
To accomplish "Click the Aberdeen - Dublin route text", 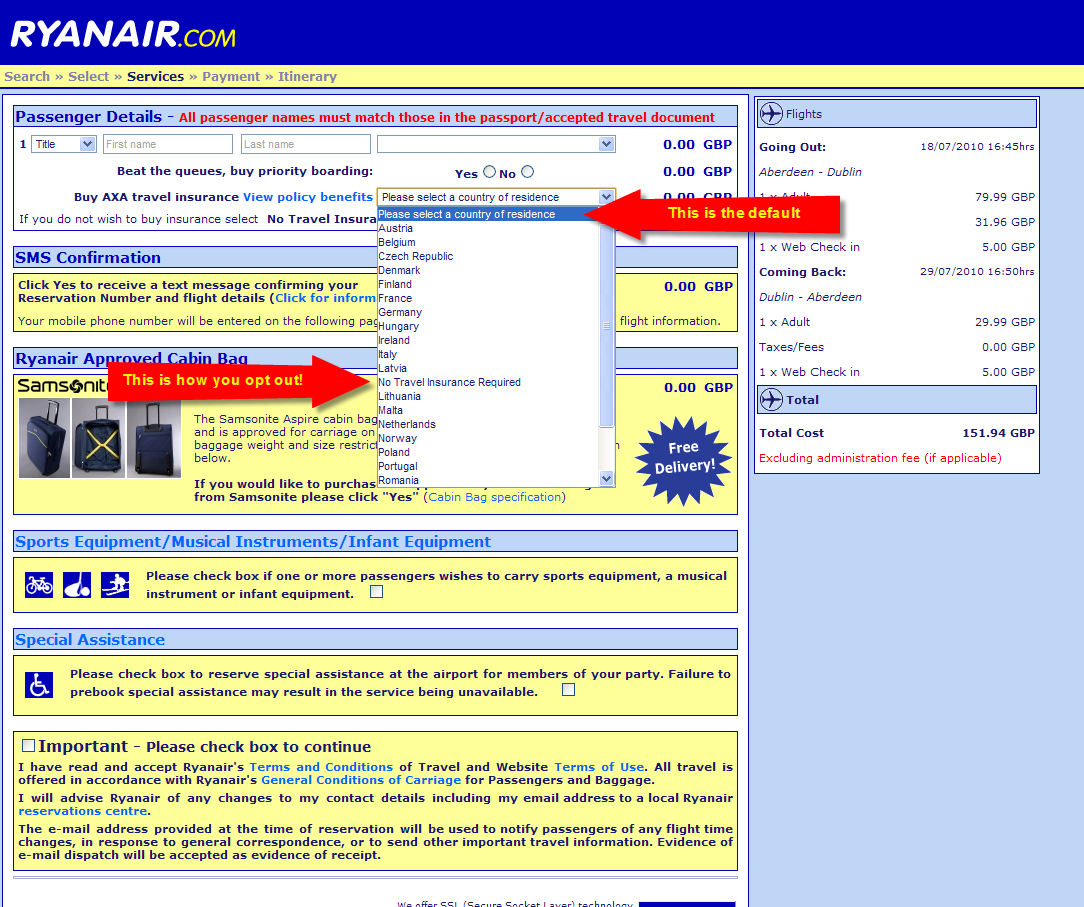I will pyautogui.click(x=810, y=171).
